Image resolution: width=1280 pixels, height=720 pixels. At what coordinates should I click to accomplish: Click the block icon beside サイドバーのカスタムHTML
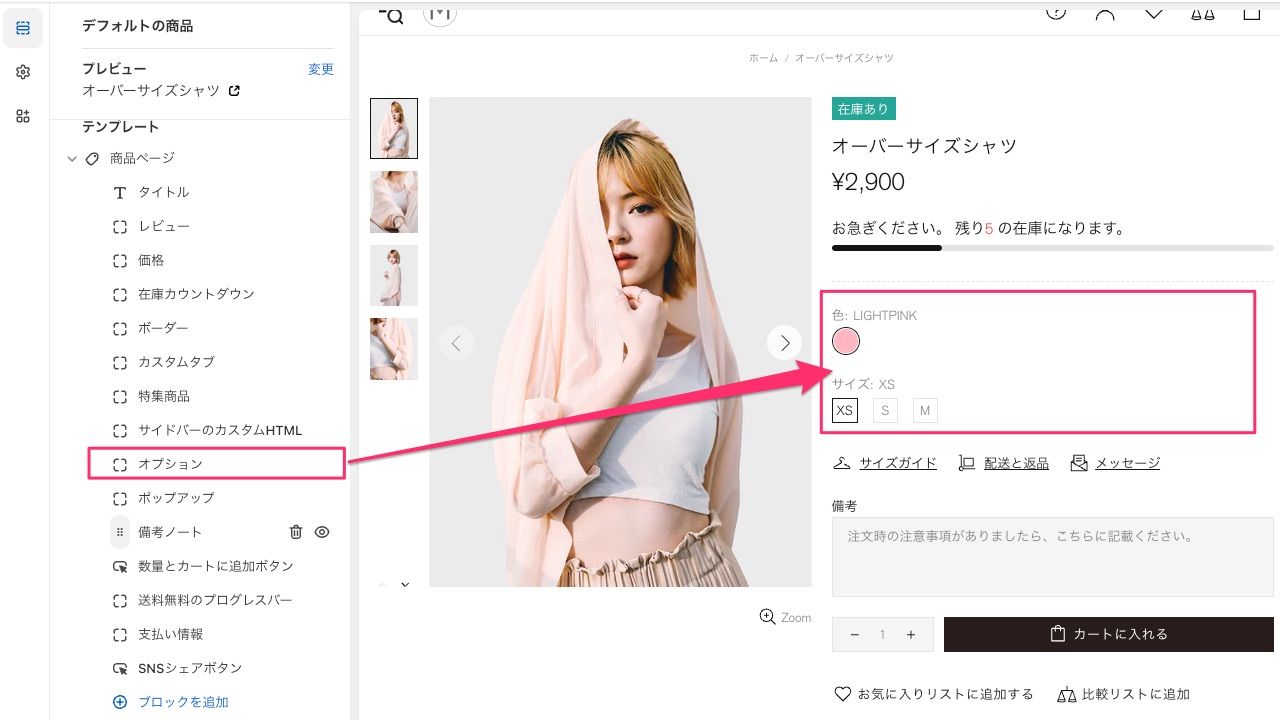120,430
